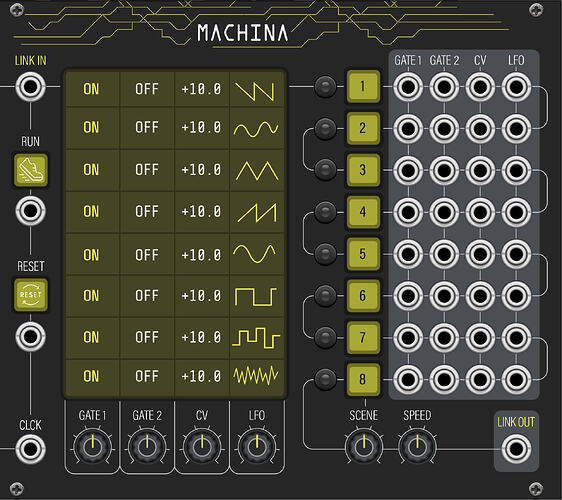The image size is (562, 500).
Task: Toggle Gate 2 OFF cell in row 5
Action: pos(147,255)
